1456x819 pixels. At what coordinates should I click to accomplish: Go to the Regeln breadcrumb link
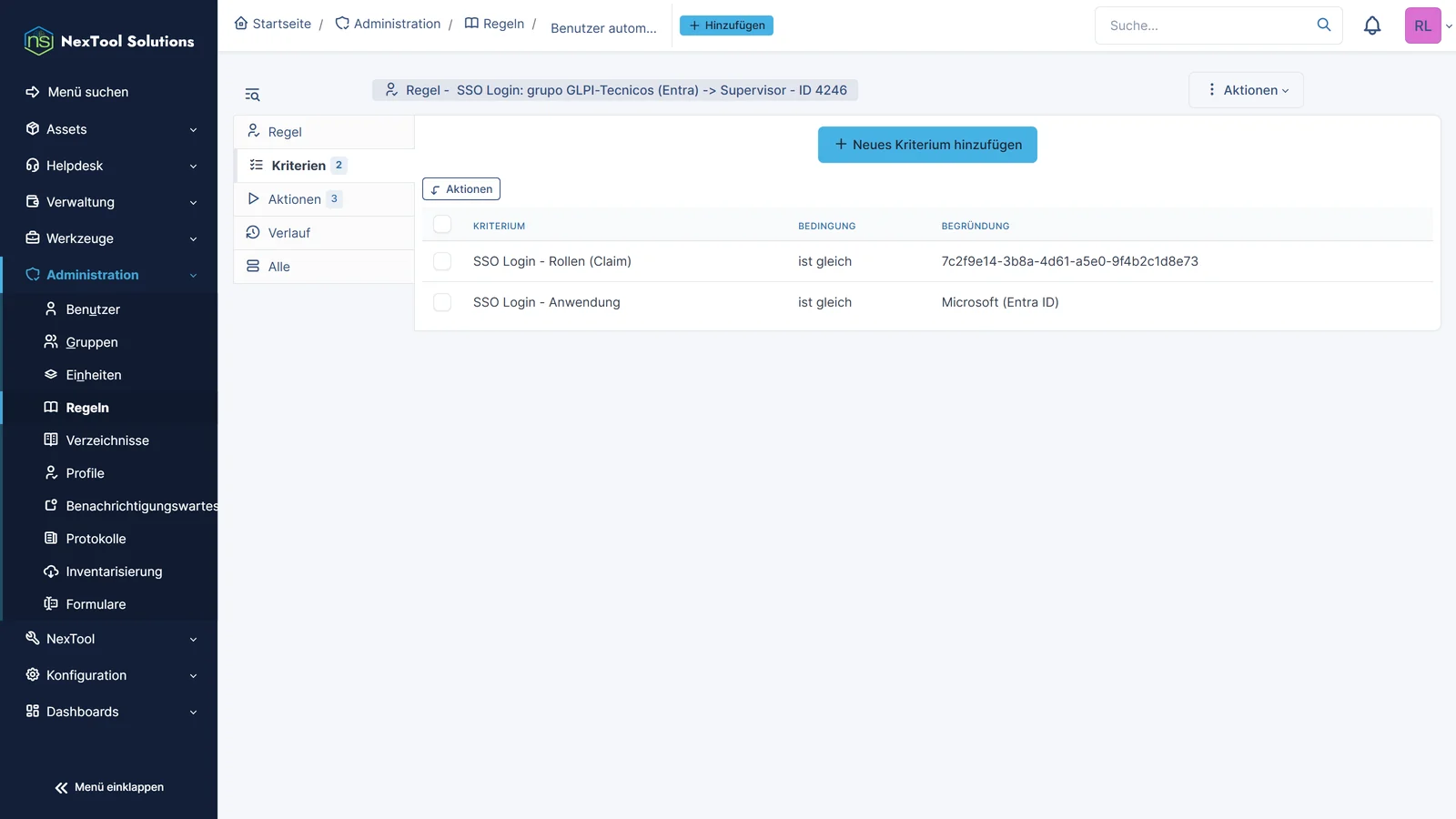495,24
